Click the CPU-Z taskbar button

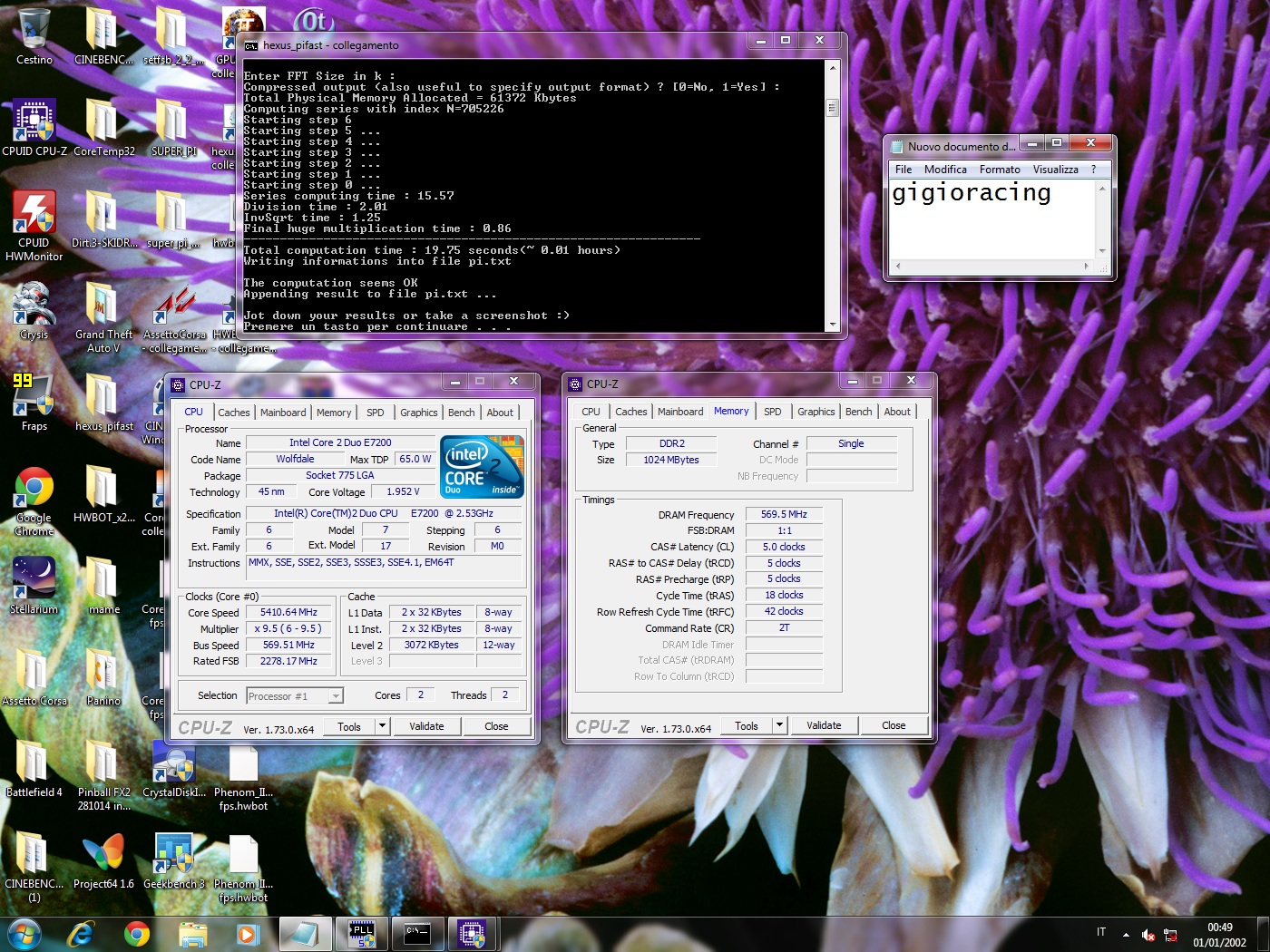(472, 934)
